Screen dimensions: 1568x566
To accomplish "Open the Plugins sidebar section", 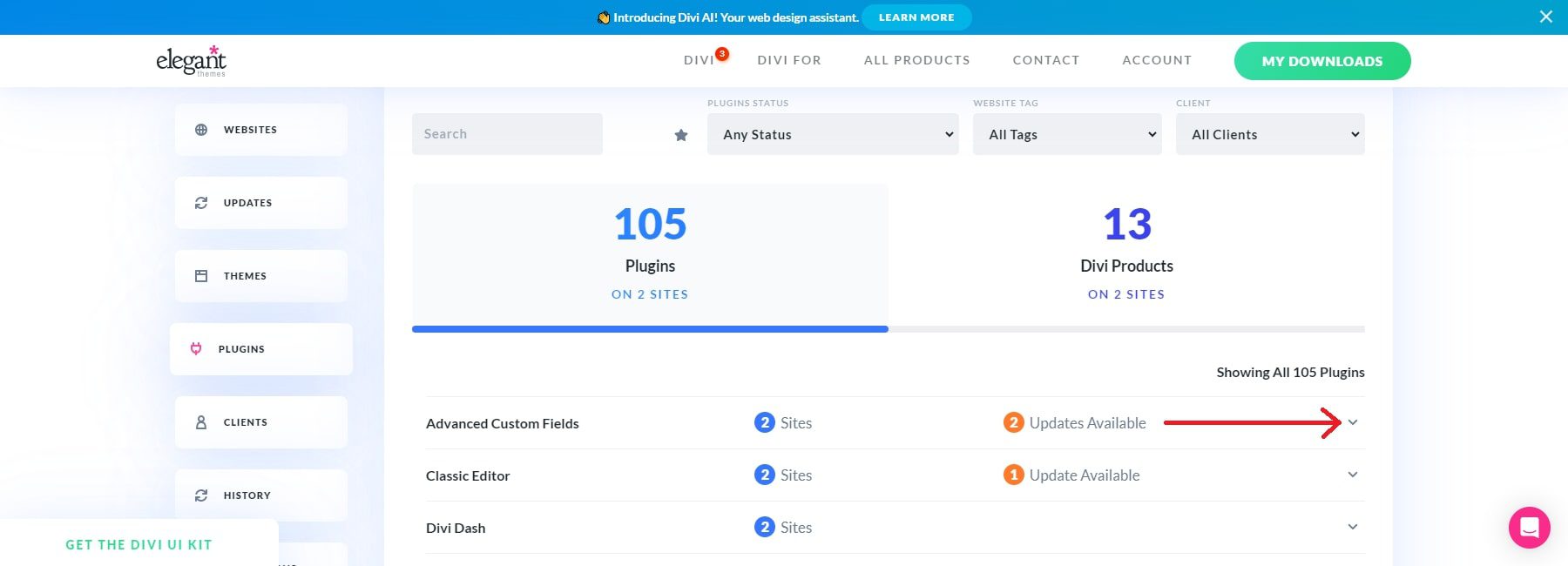I will coord(261,349).
